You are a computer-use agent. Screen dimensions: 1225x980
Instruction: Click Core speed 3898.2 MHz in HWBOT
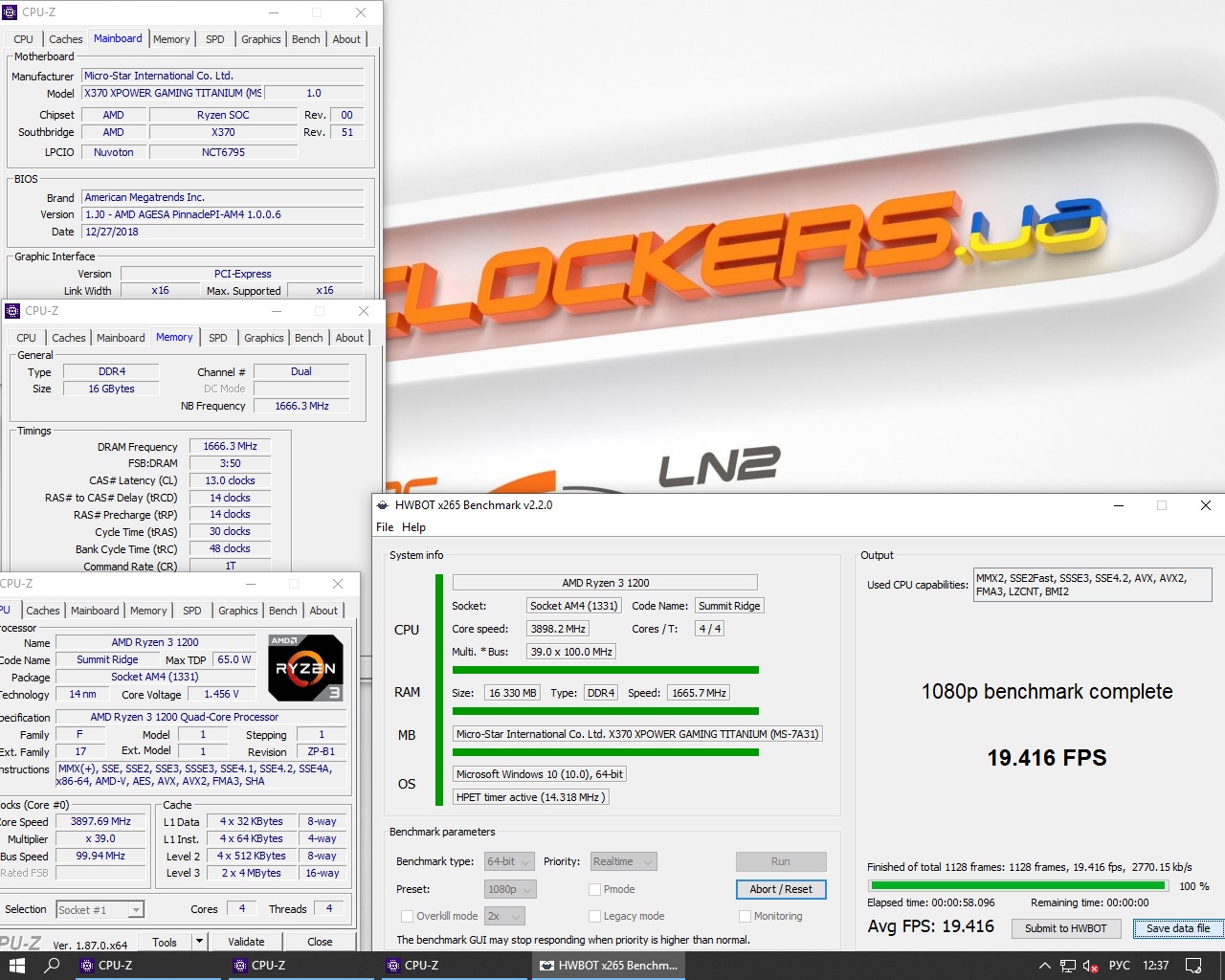point(558,629)
